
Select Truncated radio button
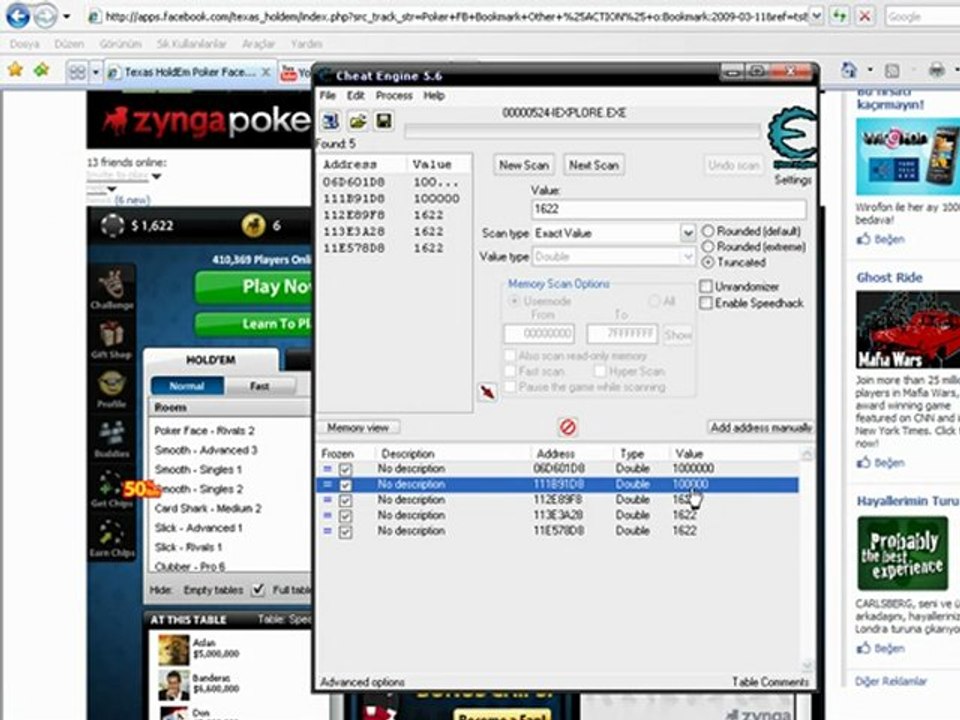[x=708, y=262]
